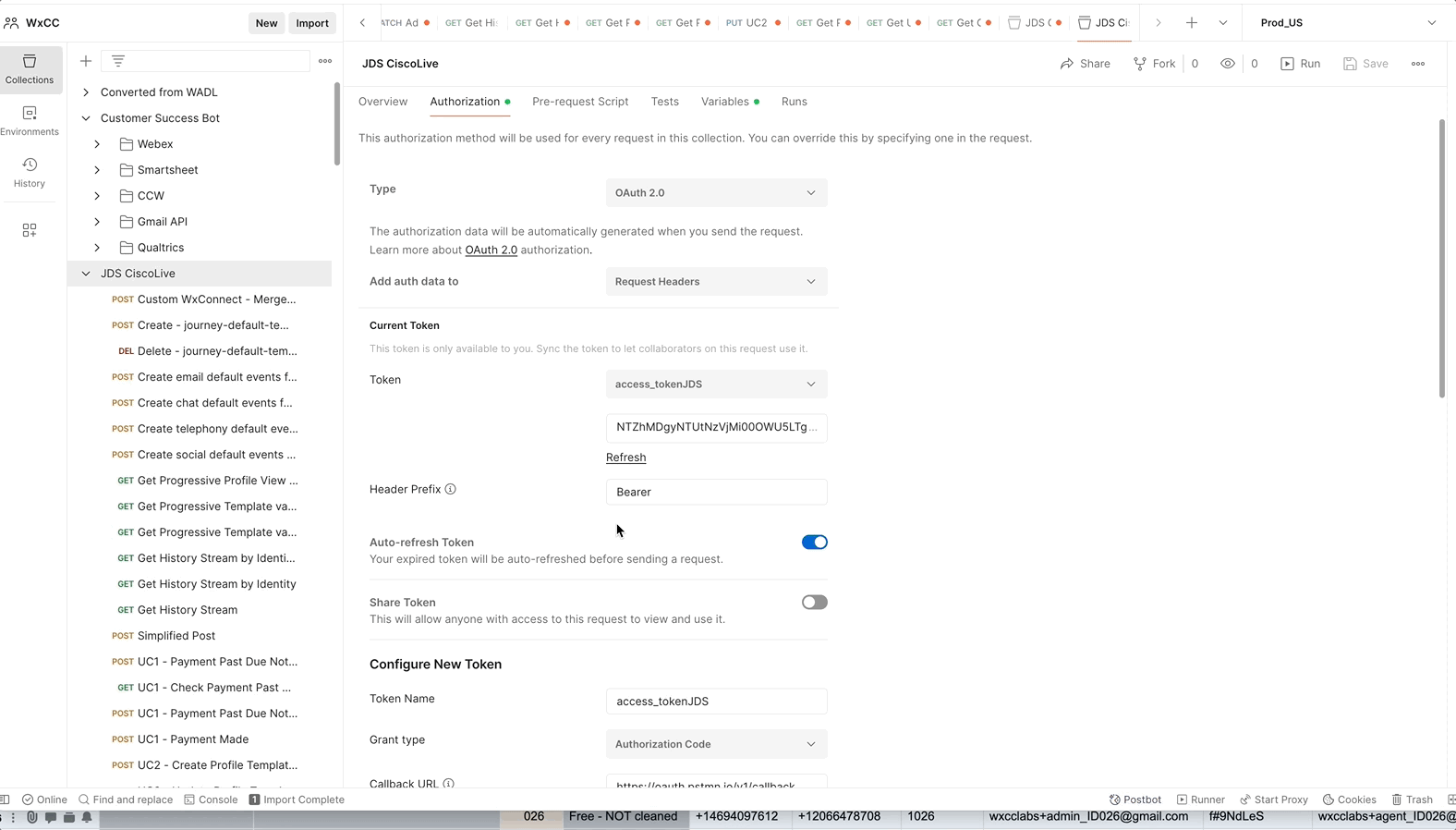Open the Collections sidebar panel

click(x=30, y=69)
